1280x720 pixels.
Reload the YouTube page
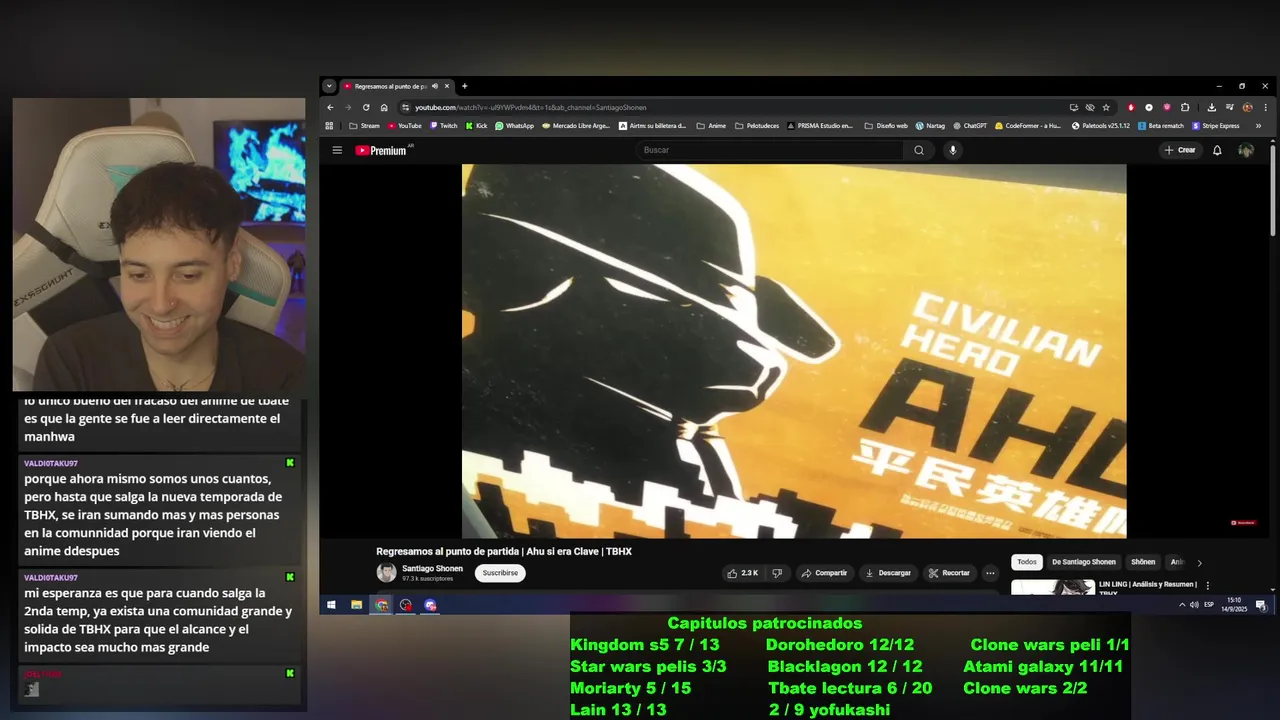coord(366,107)
